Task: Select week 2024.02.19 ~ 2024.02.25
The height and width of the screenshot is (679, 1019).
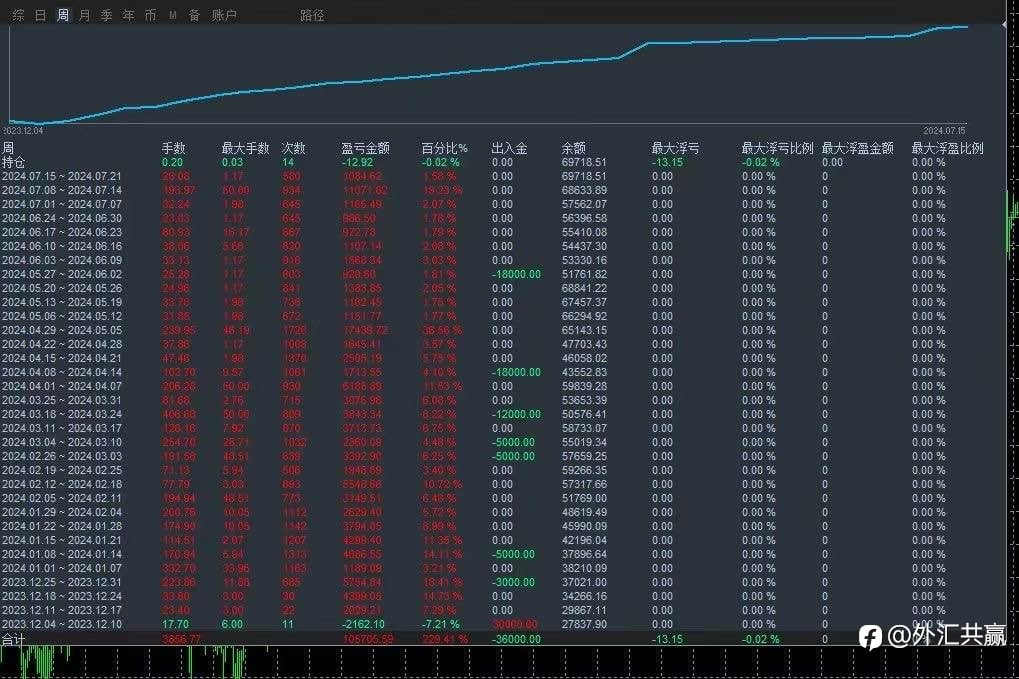Action: click(61, 470)
